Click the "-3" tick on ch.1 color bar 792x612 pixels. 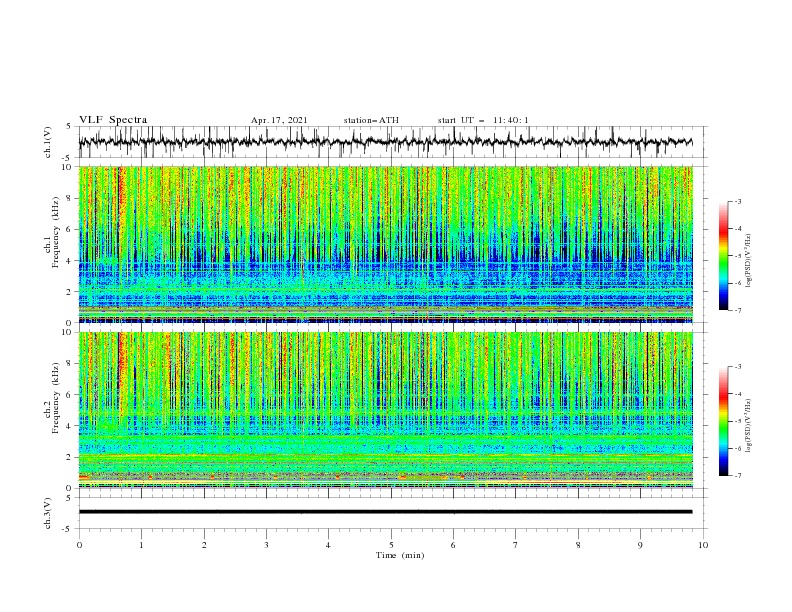[x=737, y=201]
